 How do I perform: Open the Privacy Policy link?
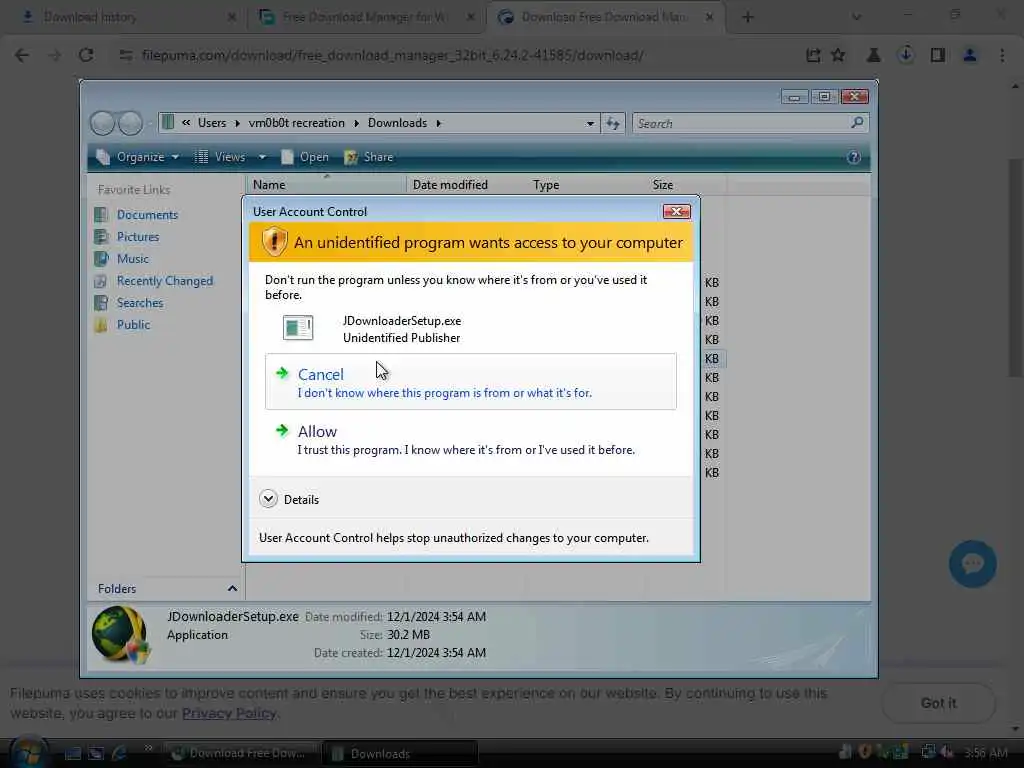pos(229,713)
